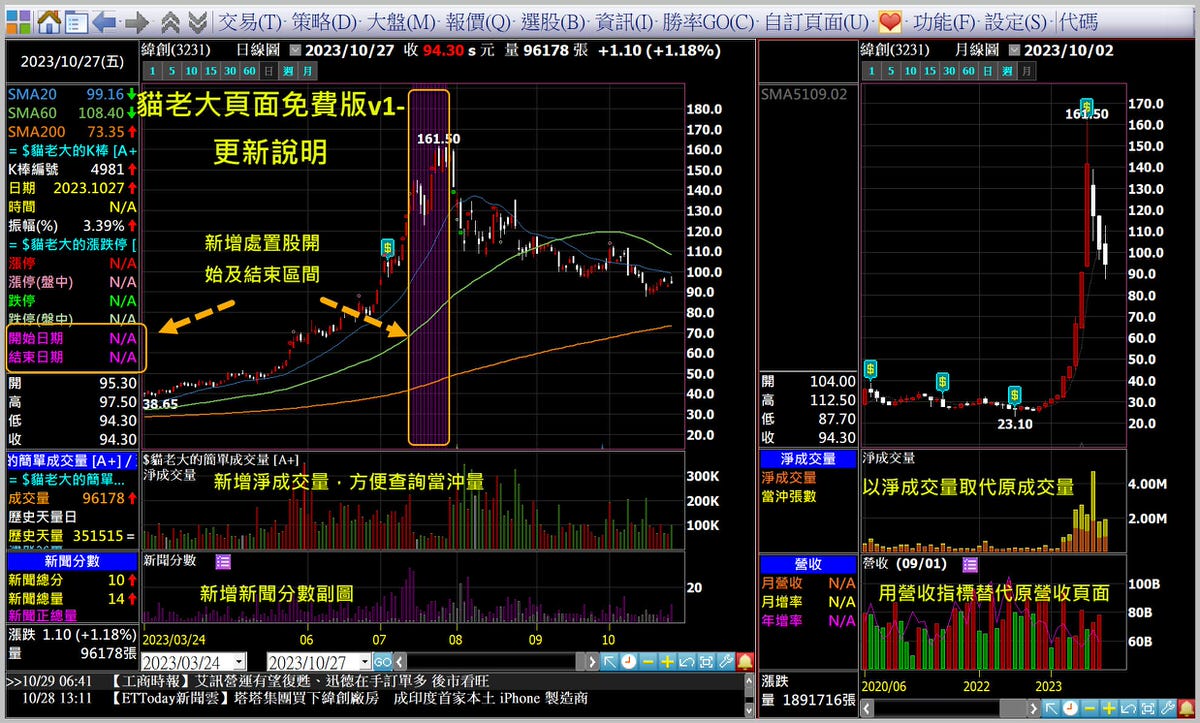Click the wrench settings icon below daily chart
The width and height of the screenshot is (1200, 723).
click(x=726, y=661)
